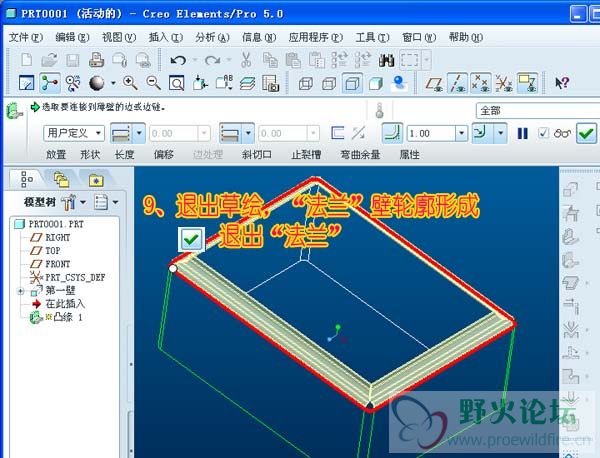Click the Print icon
600x458 pixels.
click(x=96, y=60)
